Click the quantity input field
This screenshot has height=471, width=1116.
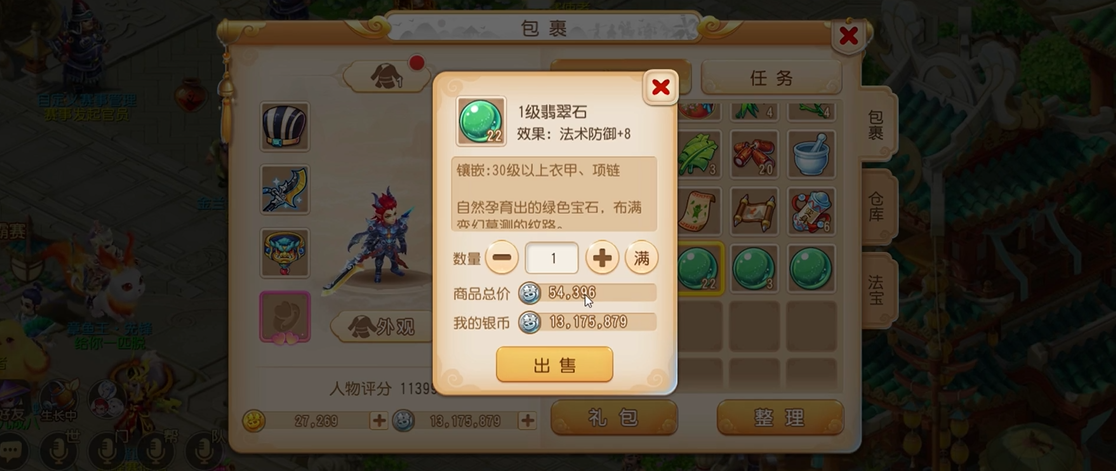tap(552, 258)
